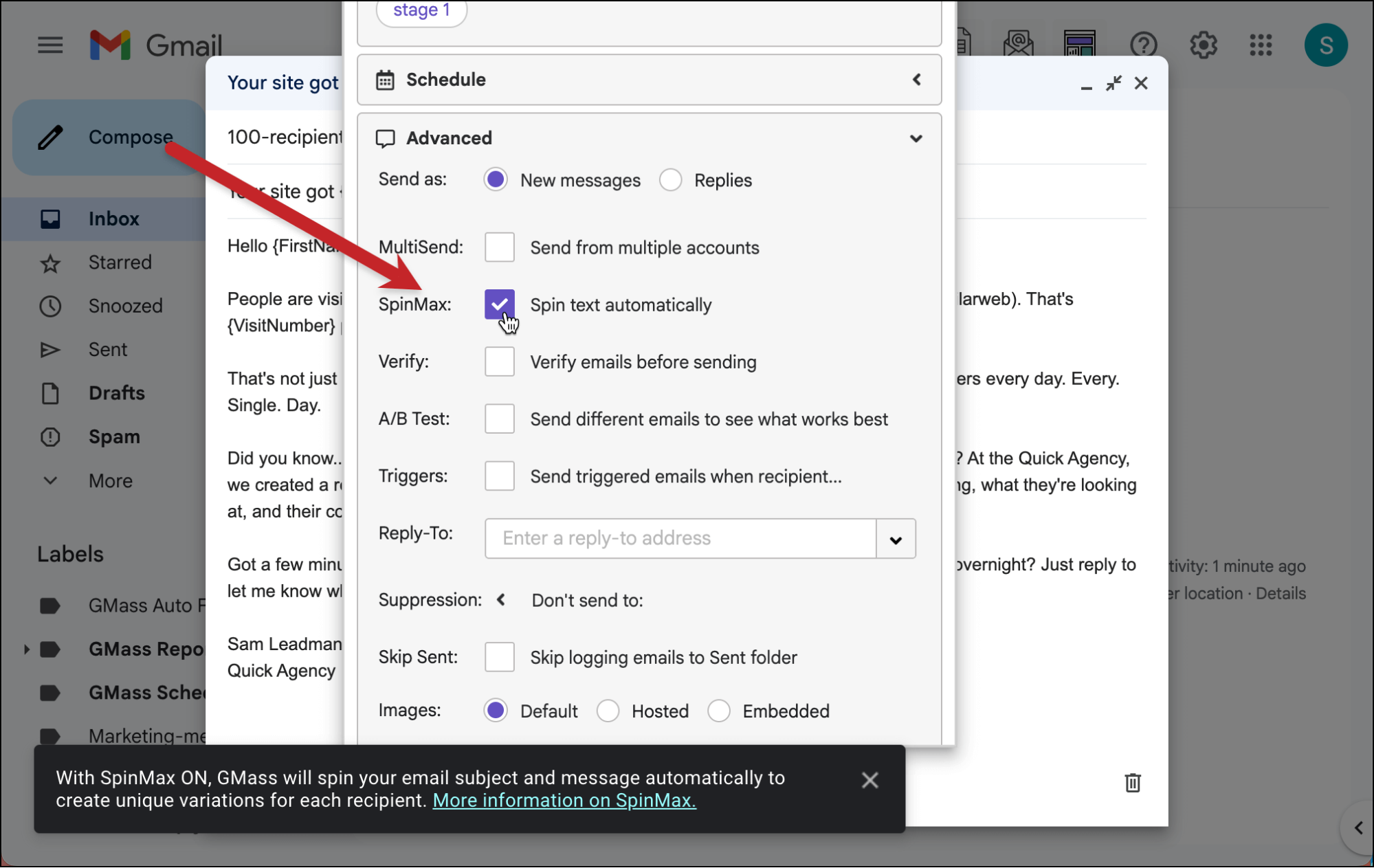Click the Drafts document icon
Image resolution: width=1374 pixels, height=868 pixels.
(x=50, y=393)
